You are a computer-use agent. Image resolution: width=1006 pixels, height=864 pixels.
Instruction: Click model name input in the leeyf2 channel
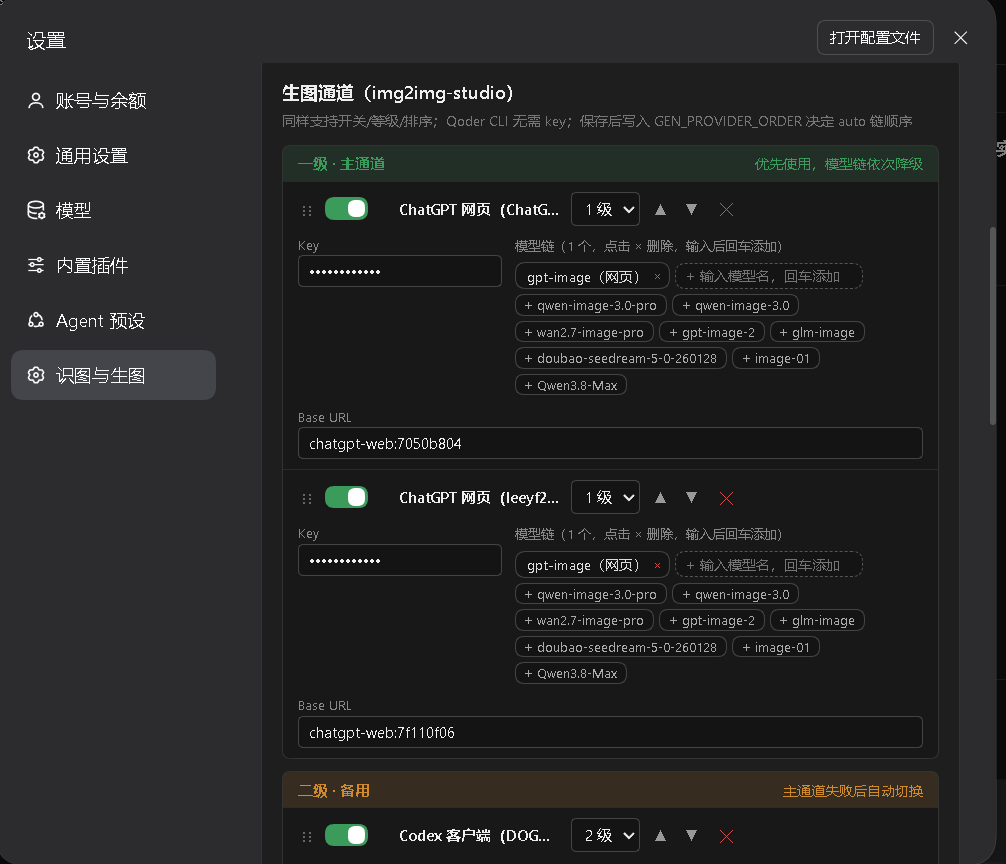(769, 565)
